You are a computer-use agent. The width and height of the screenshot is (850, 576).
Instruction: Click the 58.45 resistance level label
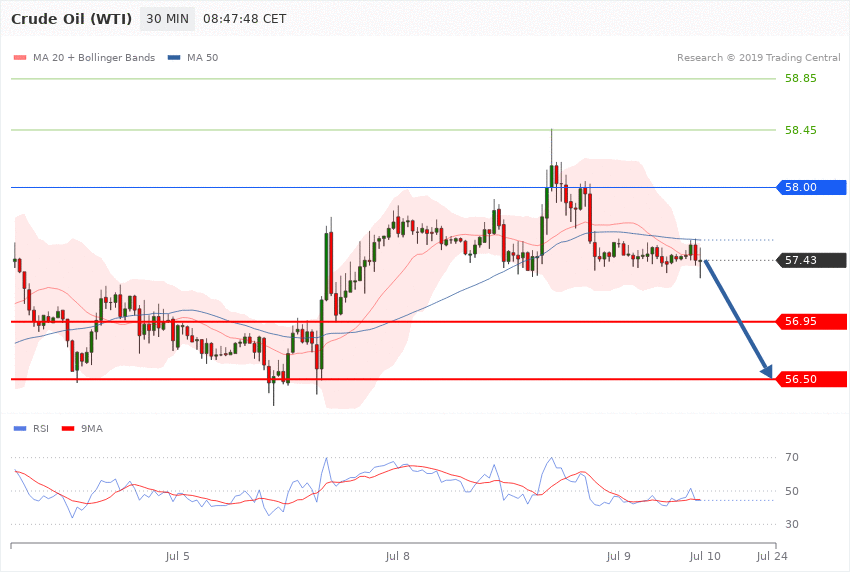click(x=801, y=130)
